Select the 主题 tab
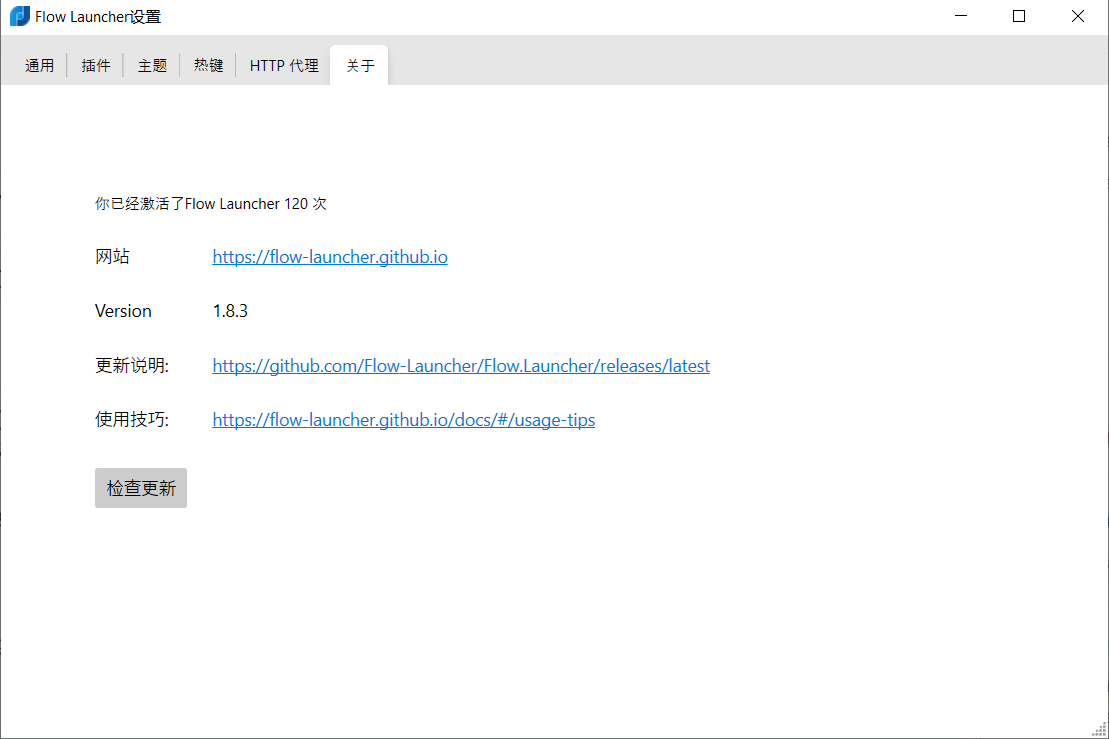 152,66
